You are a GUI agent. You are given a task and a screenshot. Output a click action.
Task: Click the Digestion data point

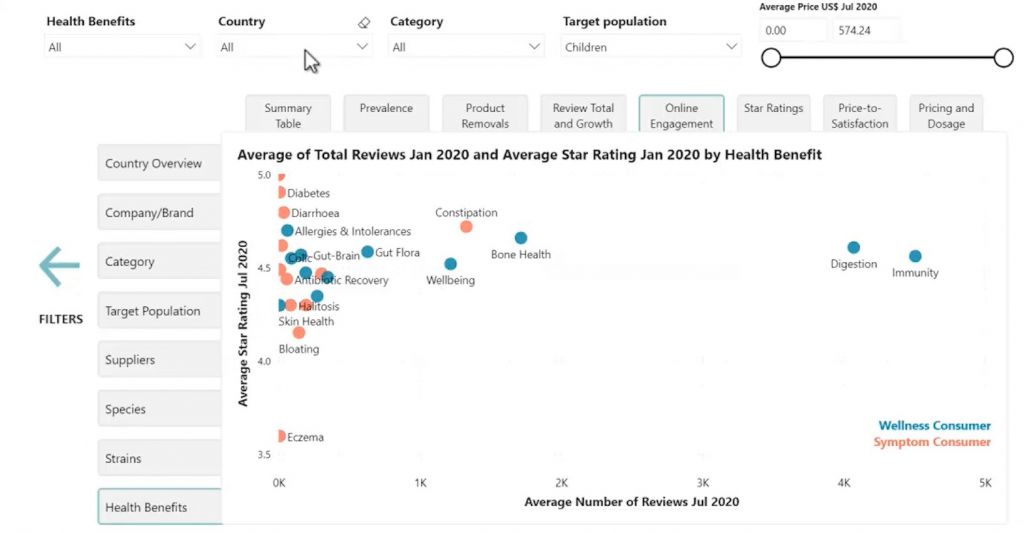coord(854,248)
